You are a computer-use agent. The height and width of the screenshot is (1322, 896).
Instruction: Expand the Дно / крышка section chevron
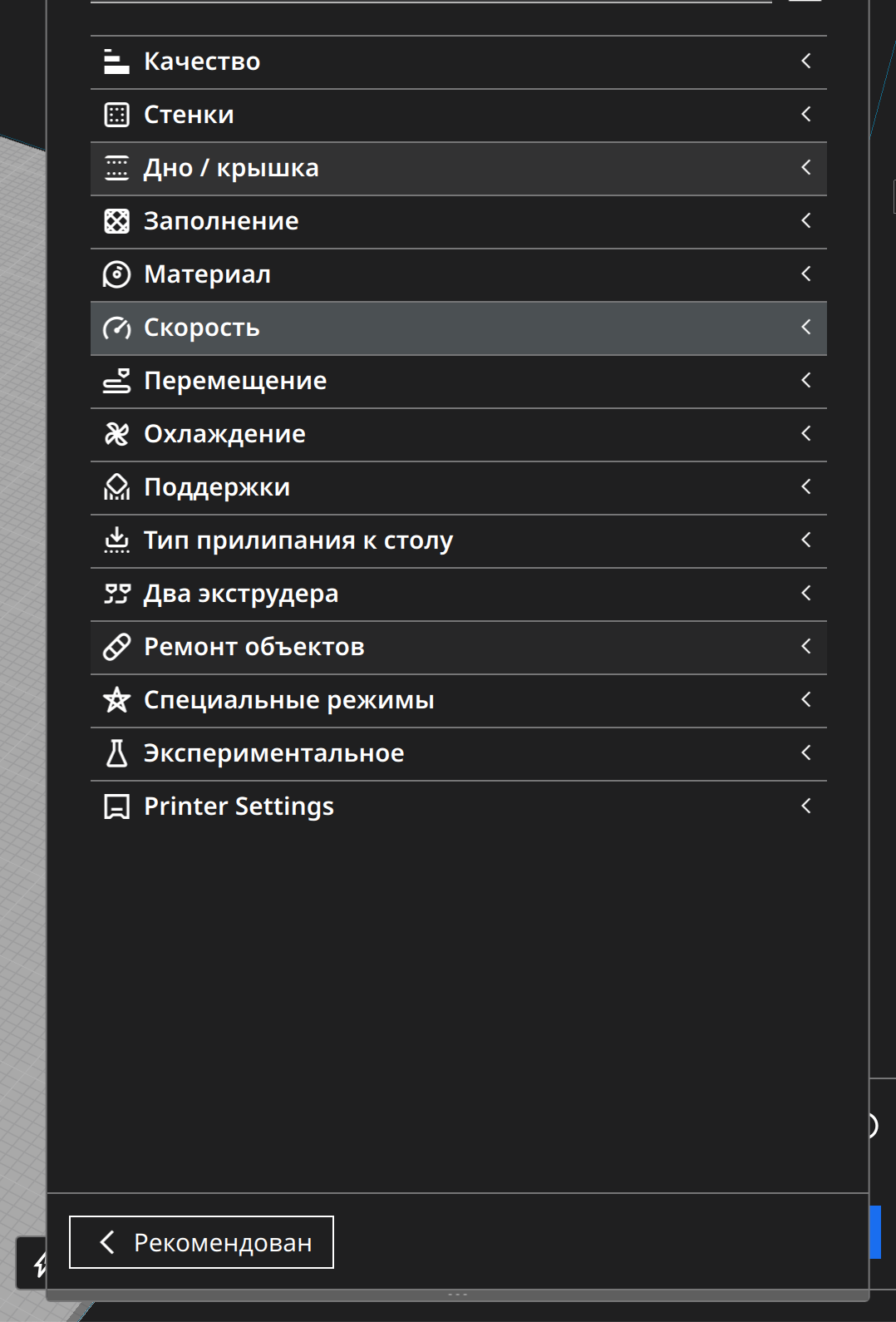805,168
